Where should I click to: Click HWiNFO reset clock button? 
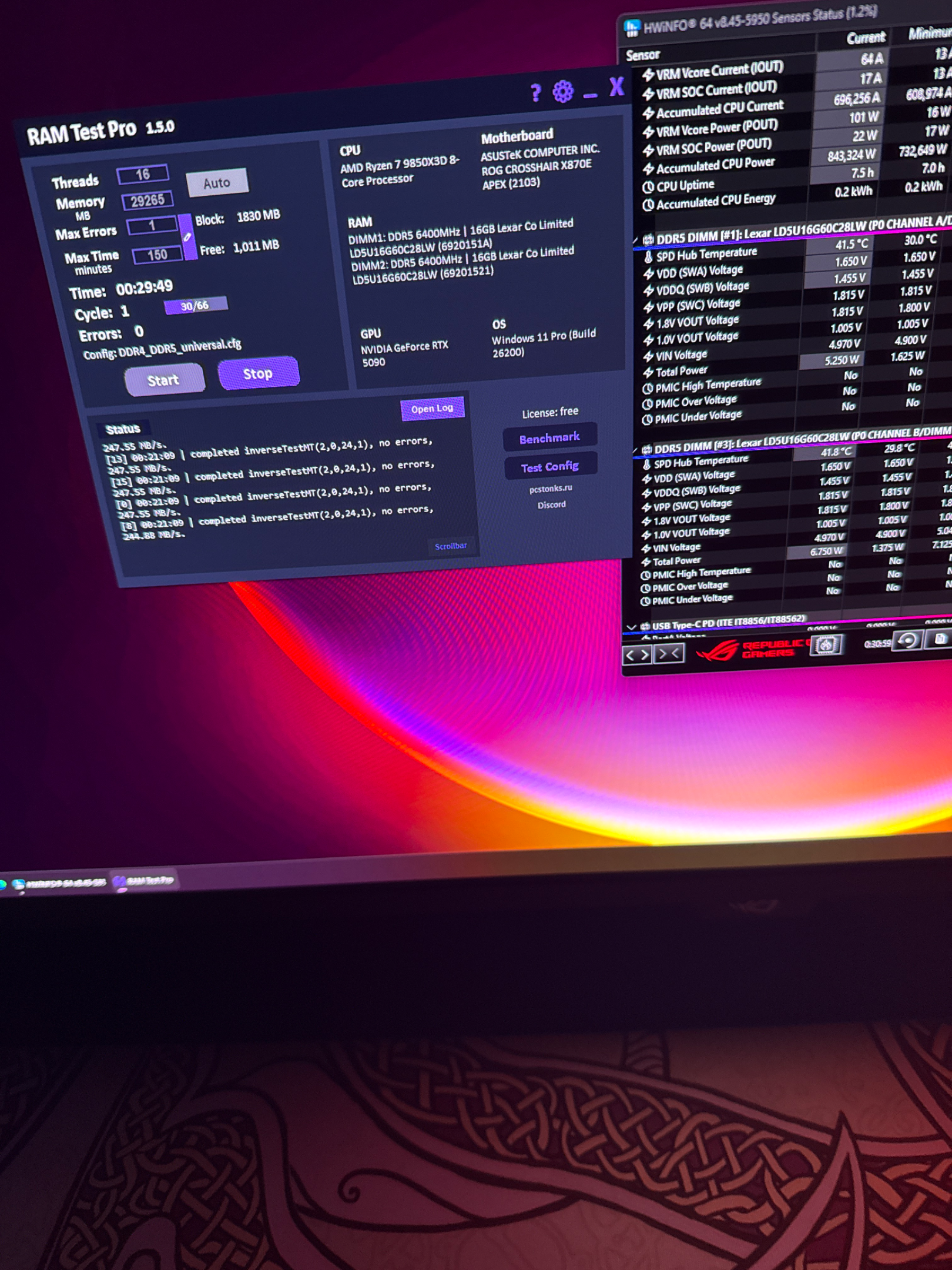(x=907, y=640)
